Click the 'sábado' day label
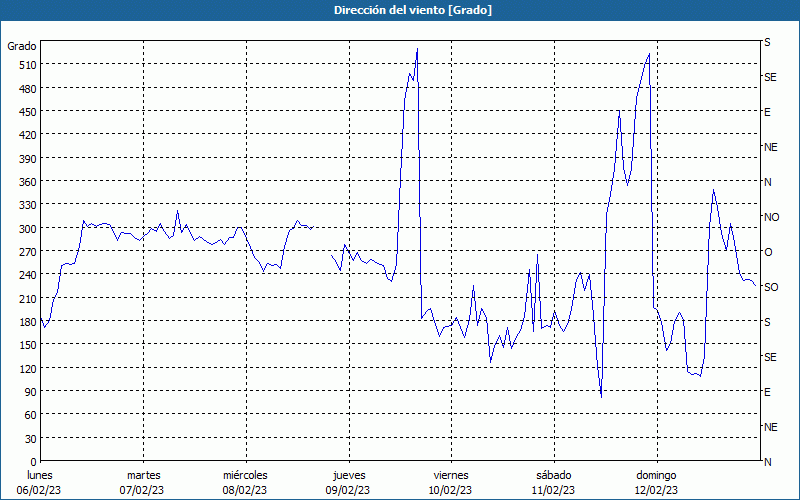The image size is (800, 500). [554, 475]
